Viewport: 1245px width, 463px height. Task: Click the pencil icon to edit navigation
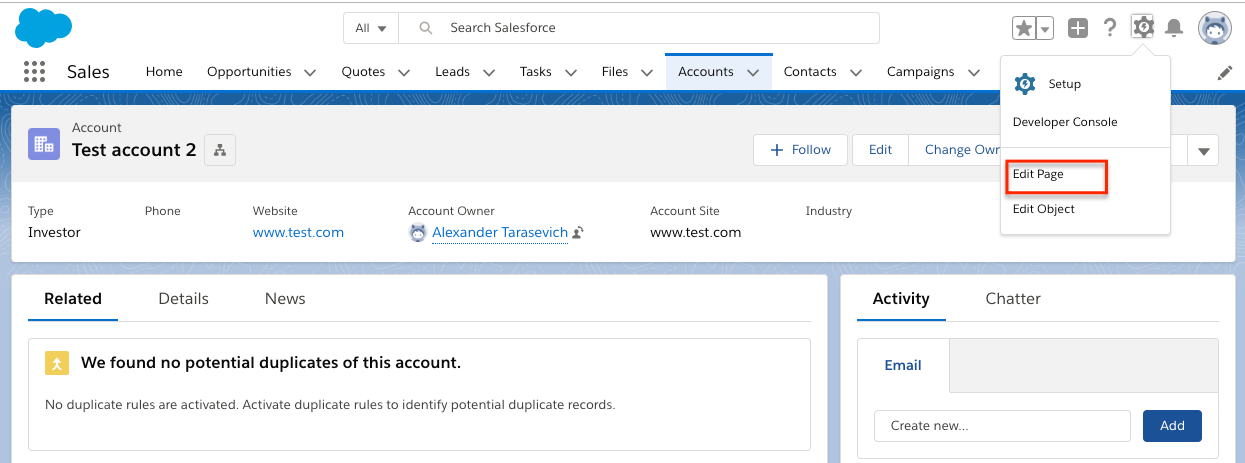pyautogui.click(x=1224, y=73)
